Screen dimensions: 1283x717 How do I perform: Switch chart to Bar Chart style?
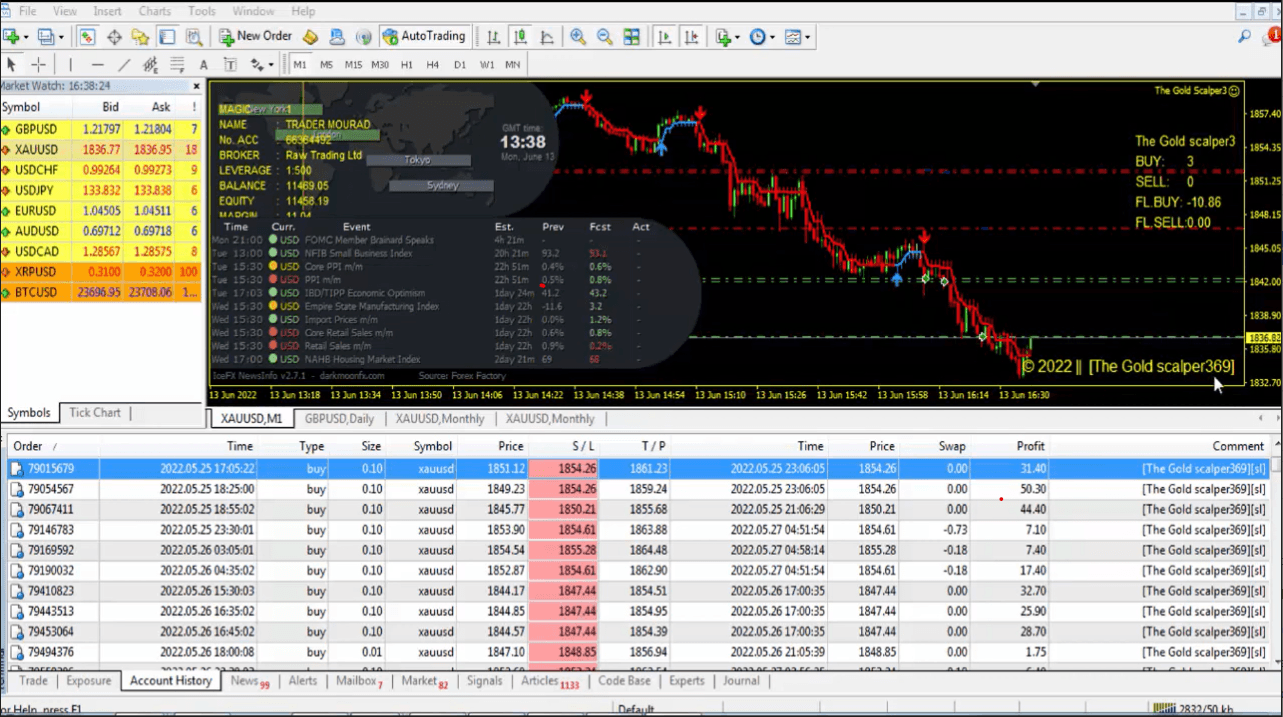[x=494, y=37]
